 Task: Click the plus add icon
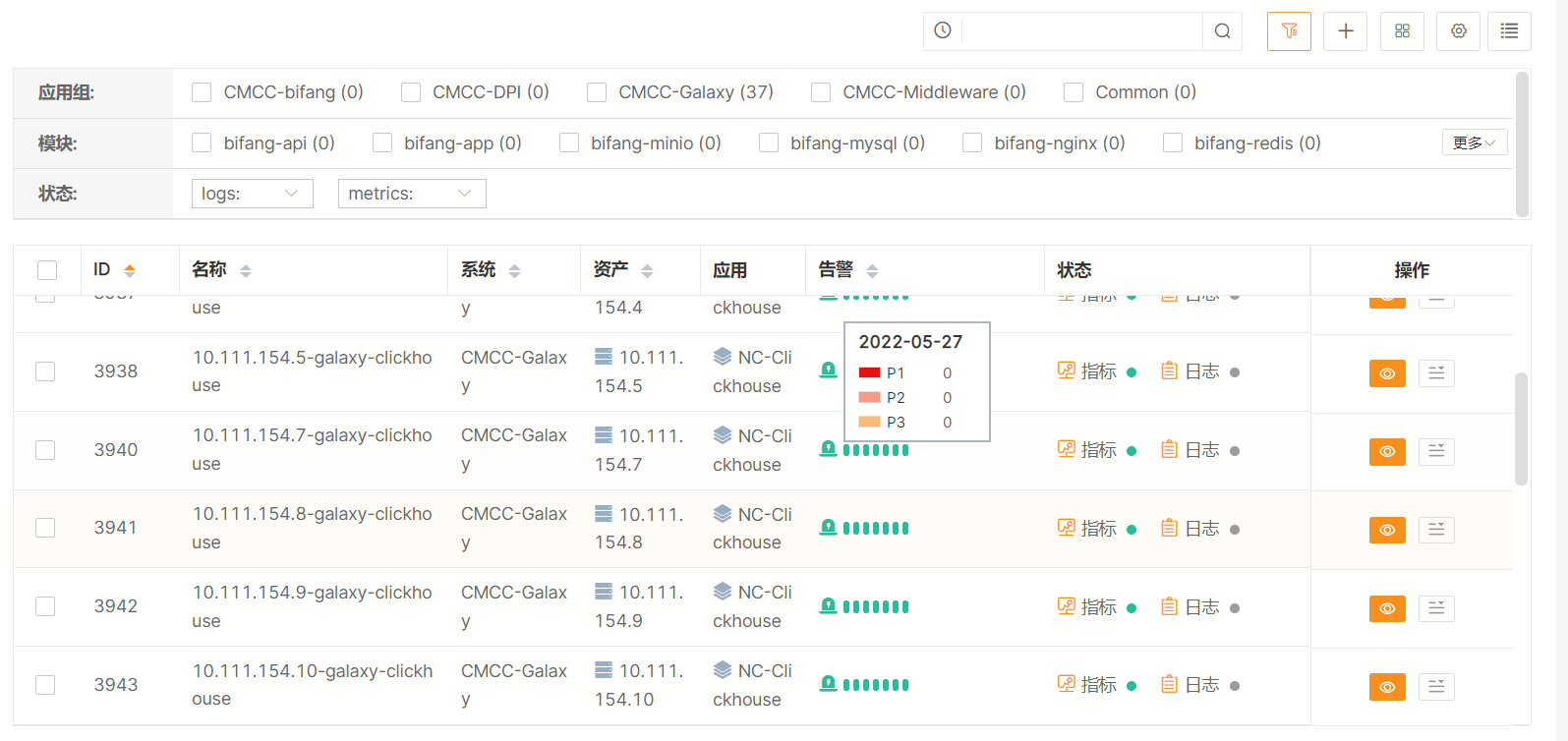1345,31
